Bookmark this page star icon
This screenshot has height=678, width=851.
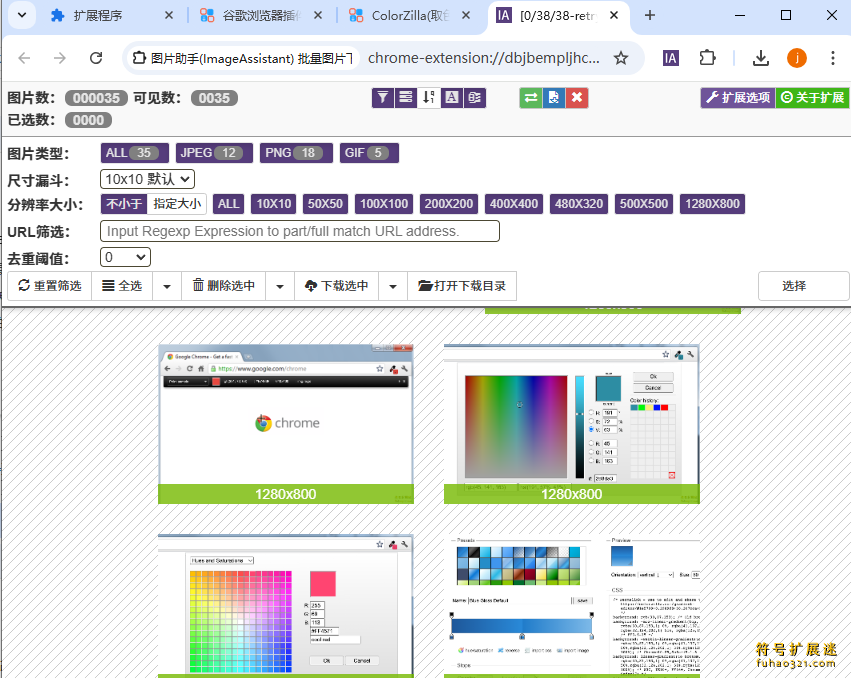[621, 58]
